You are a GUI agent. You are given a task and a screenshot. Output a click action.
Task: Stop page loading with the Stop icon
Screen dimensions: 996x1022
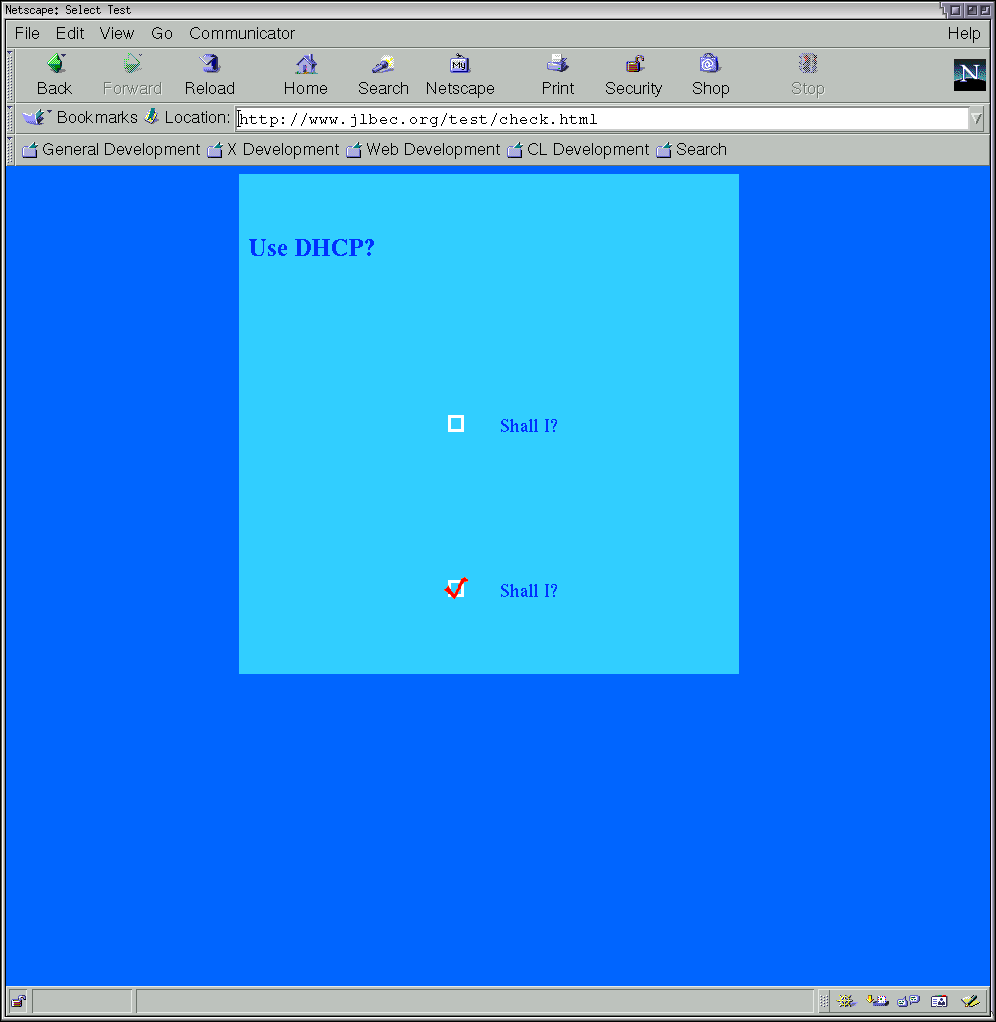808,74
